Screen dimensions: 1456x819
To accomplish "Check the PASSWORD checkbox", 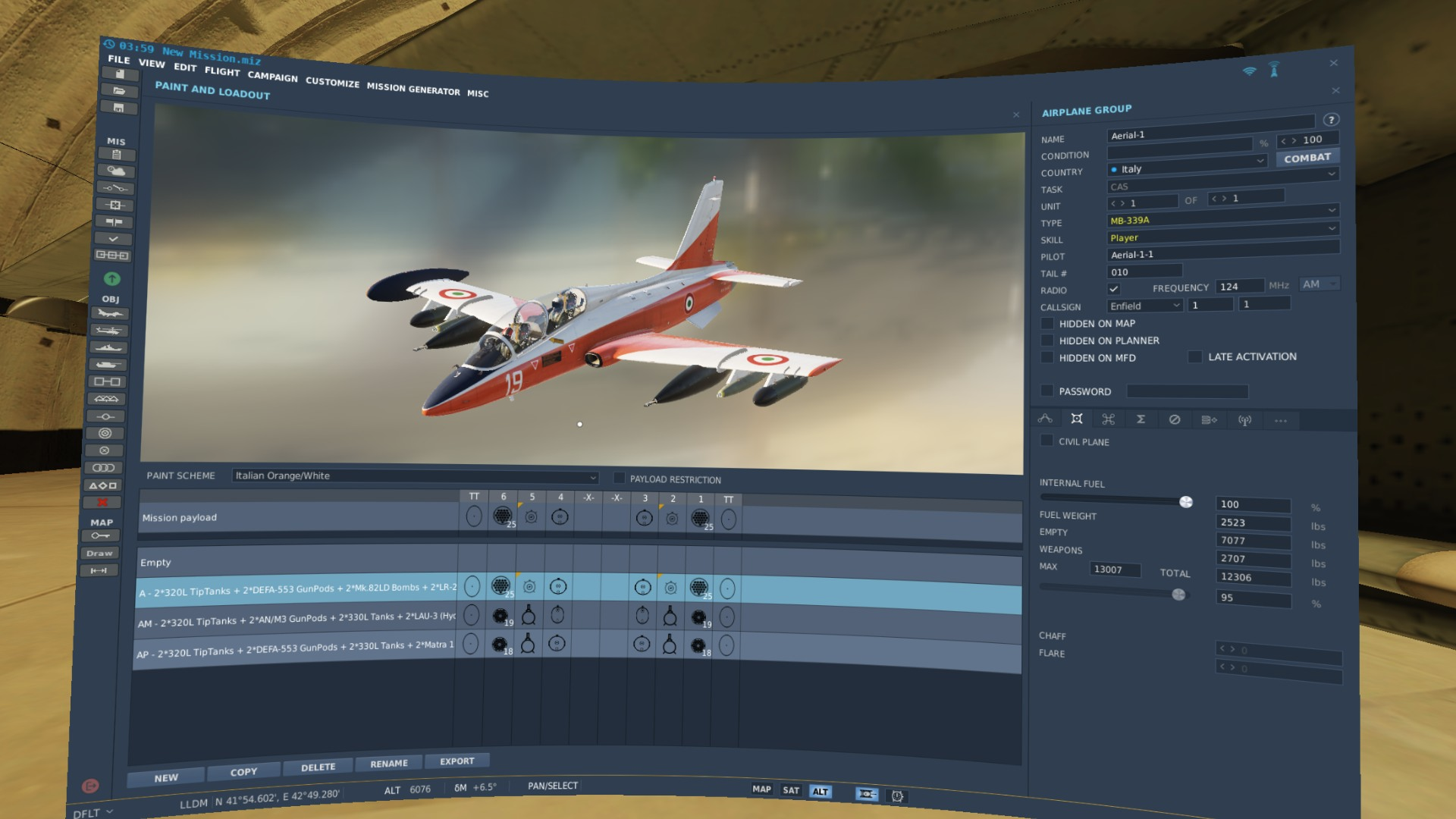I will pyautogui.click(x=1047, y=391).
